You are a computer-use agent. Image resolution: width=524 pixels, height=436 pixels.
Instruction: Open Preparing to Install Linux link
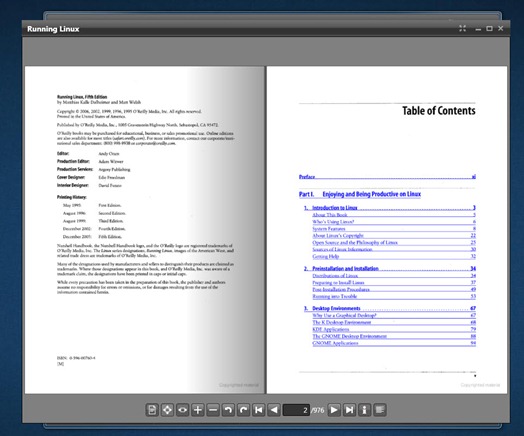coord(394,283)
